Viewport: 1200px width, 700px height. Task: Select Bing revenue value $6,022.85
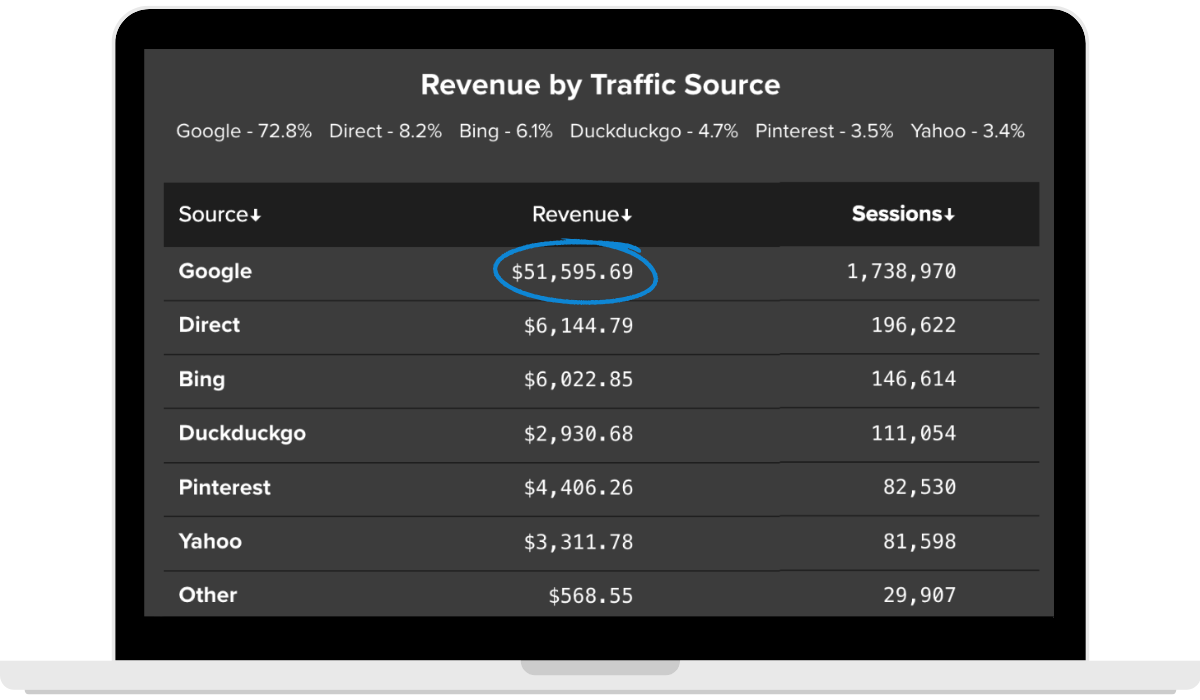[x=578, y=379]
